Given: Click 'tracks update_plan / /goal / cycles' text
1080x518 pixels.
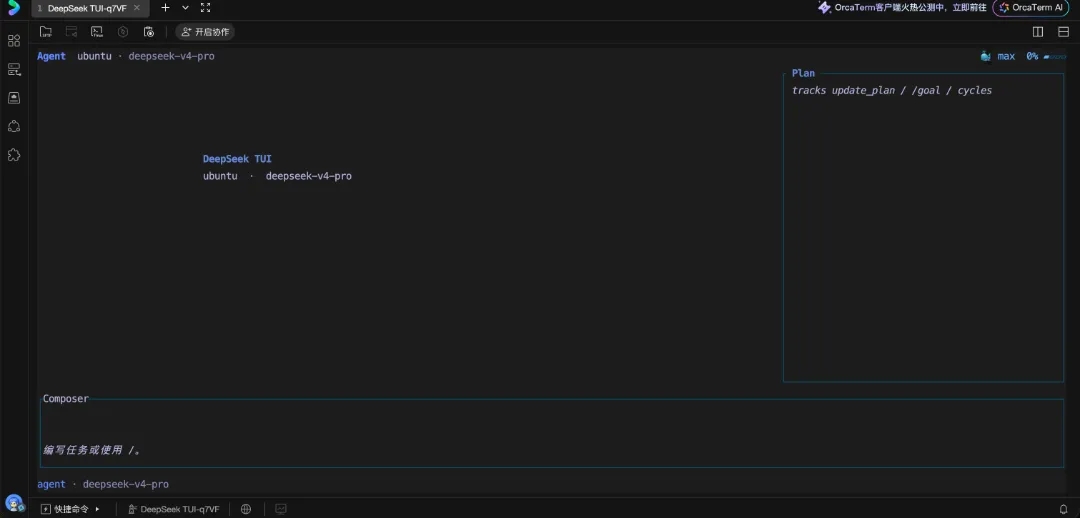Looking at the screenshot, I should point(892,90).
